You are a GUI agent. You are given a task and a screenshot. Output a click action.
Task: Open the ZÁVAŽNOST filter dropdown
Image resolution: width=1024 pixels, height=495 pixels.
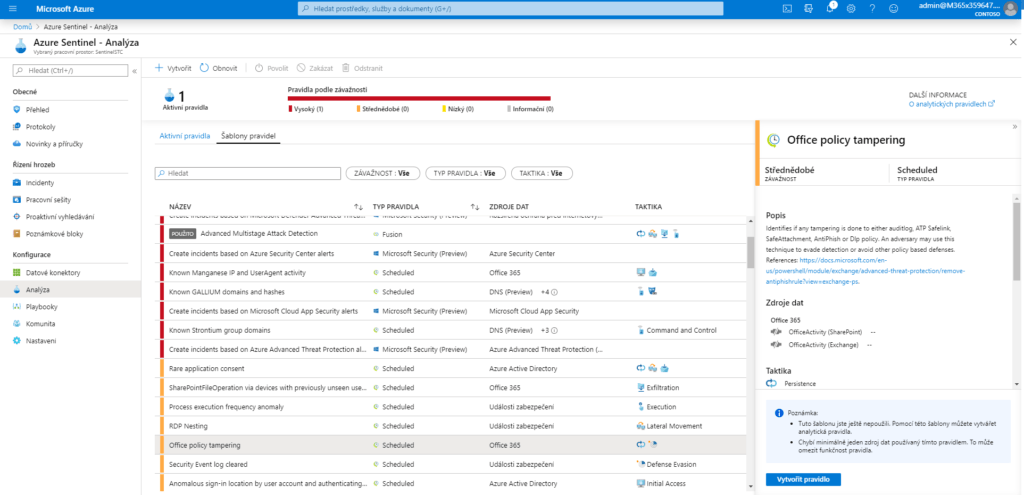(383, 174)
